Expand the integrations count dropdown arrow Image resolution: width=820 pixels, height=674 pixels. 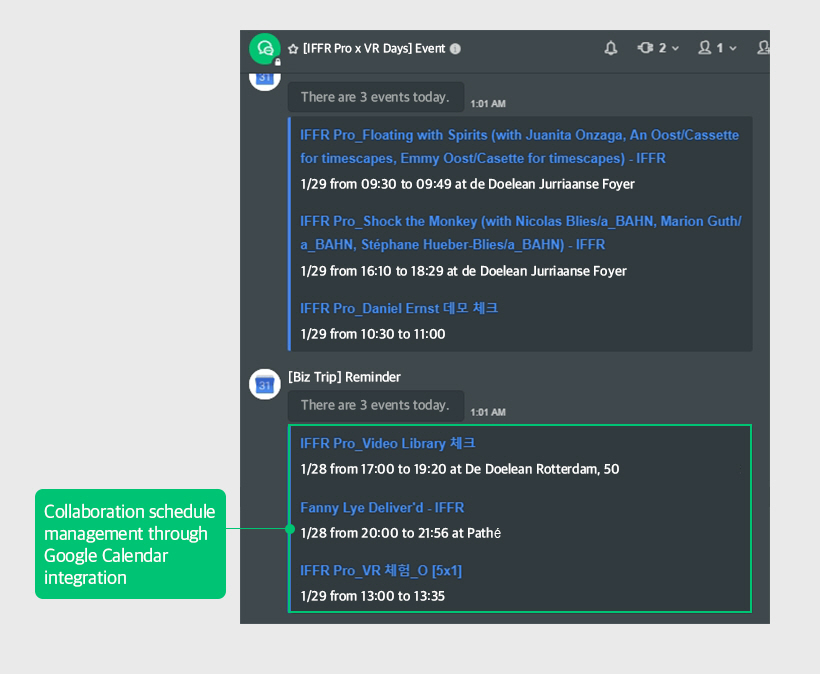[675, 48]
